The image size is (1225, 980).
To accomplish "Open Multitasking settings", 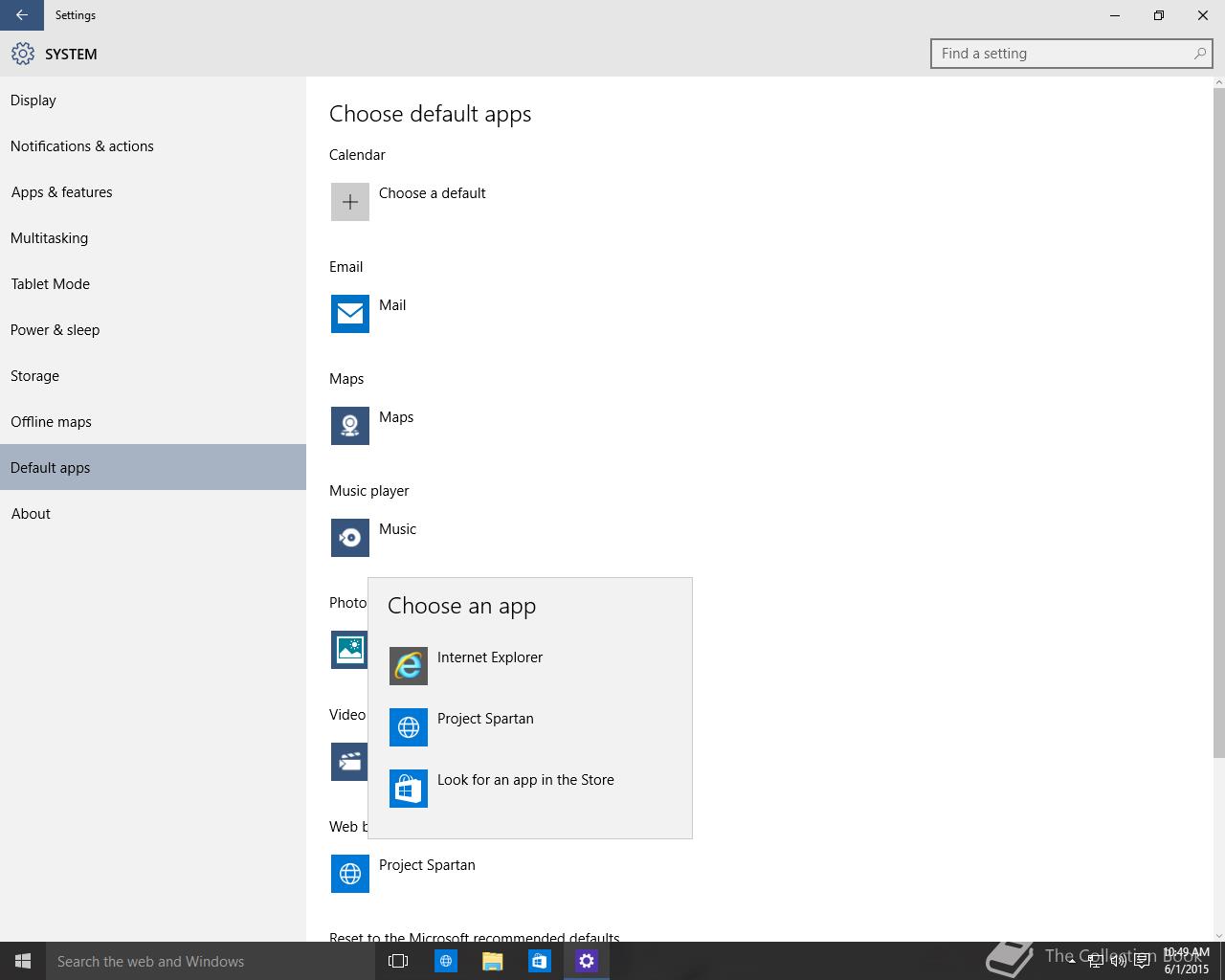I will tap(153, 238).
